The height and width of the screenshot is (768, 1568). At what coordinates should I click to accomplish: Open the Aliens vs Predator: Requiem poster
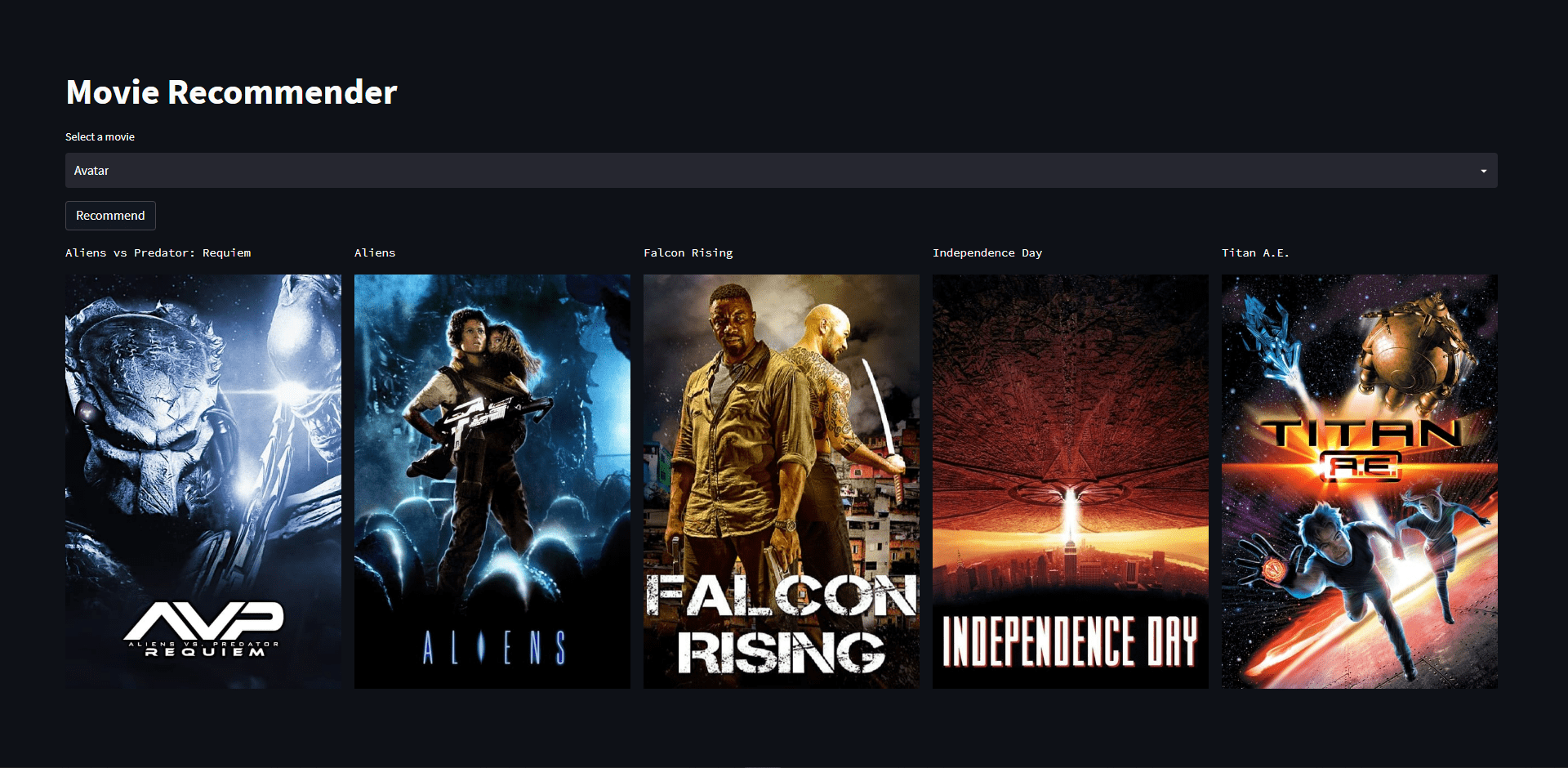(x=203, y=480)
